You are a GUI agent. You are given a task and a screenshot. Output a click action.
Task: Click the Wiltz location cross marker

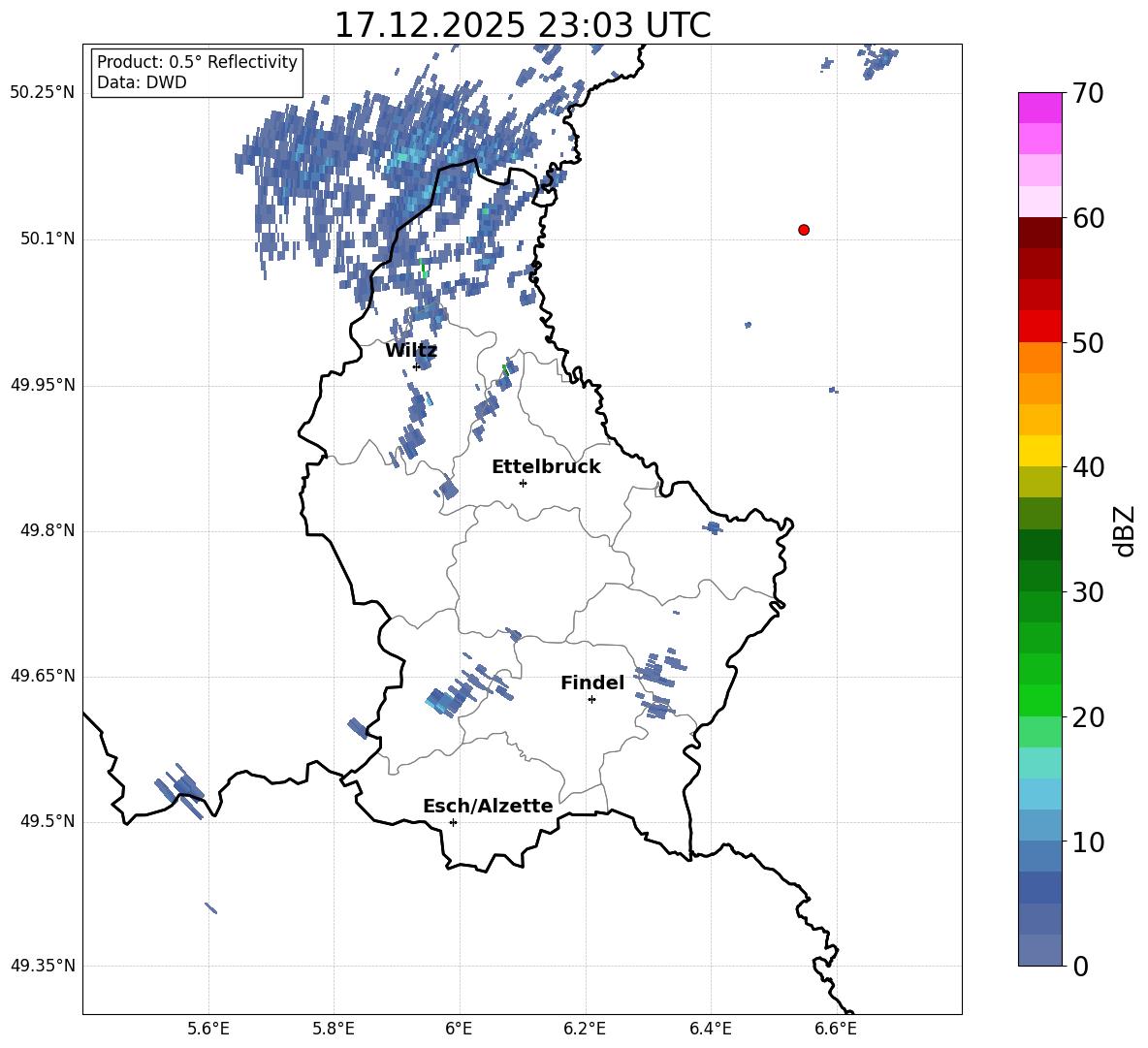pyautogui.click(x=417, y=366)
